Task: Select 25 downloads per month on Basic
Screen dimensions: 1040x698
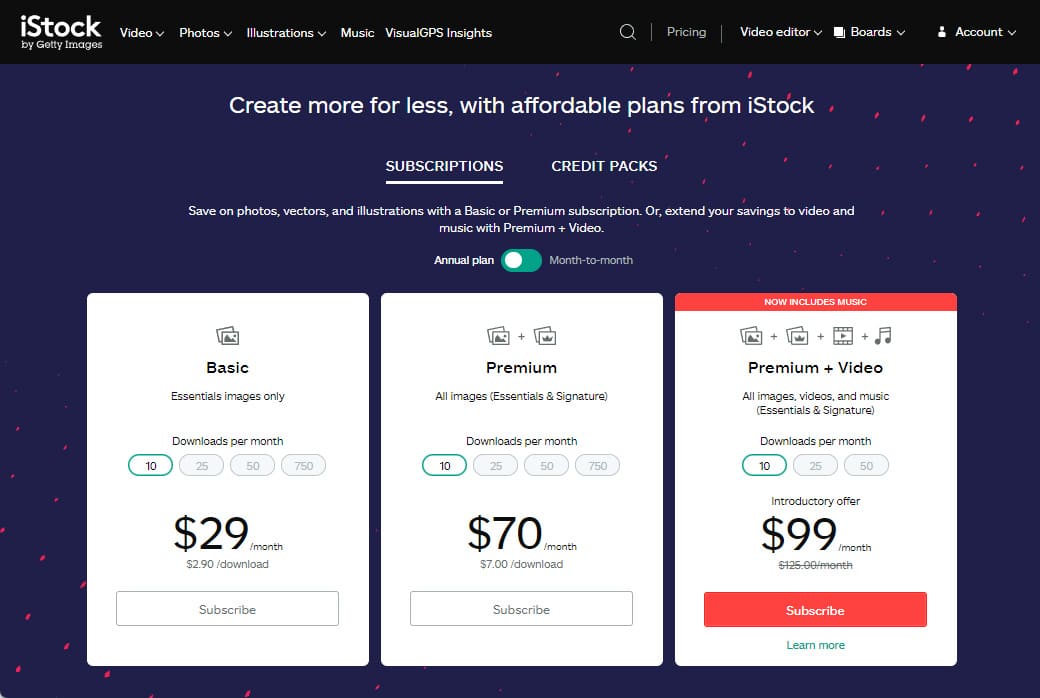Action: coord(201,465)
